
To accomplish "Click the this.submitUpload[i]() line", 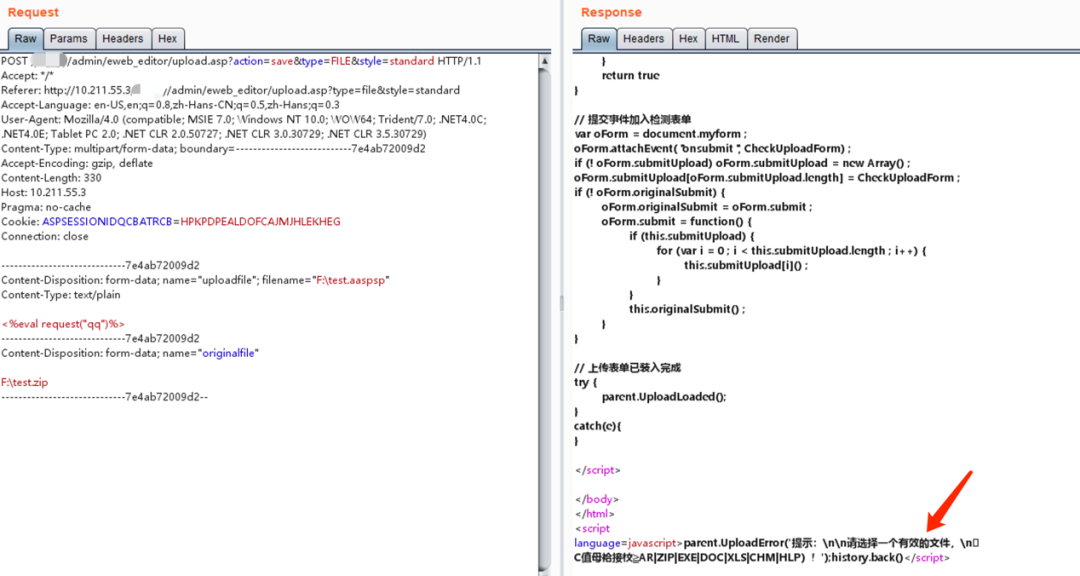I will (x=746, y=265).
